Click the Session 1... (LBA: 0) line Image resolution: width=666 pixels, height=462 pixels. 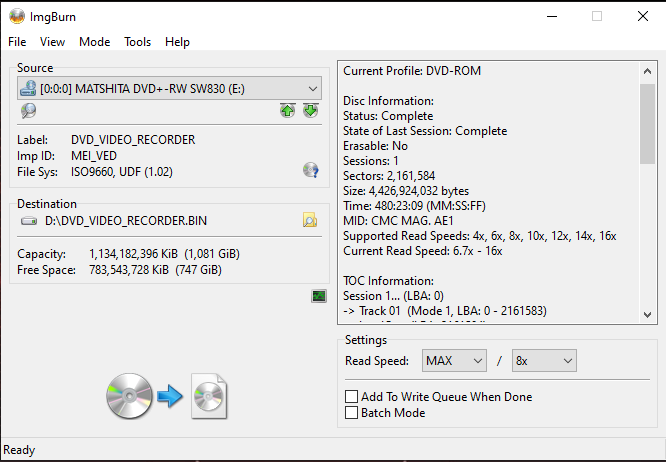(393, 296)
